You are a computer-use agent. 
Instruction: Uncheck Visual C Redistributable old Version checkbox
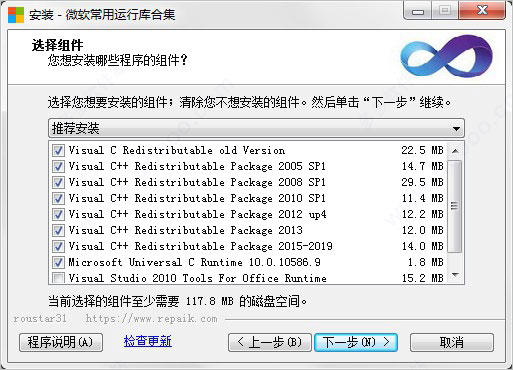coord(58,150)
